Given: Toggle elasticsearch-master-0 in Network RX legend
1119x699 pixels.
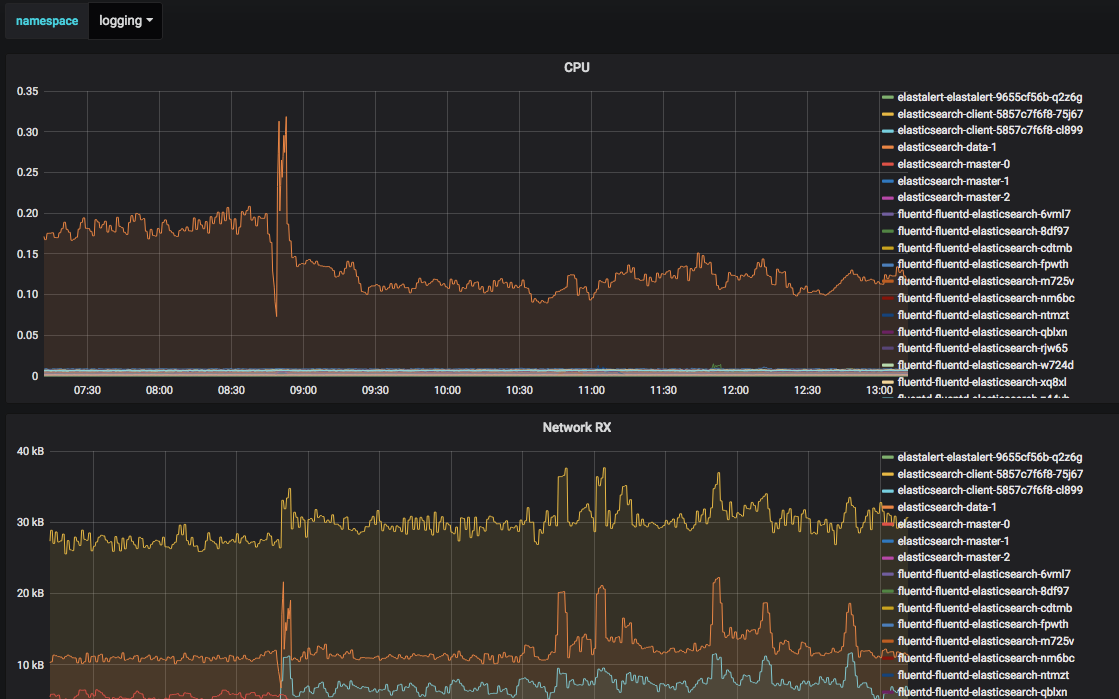Looking at the screenshot, I should pos(953,524).
